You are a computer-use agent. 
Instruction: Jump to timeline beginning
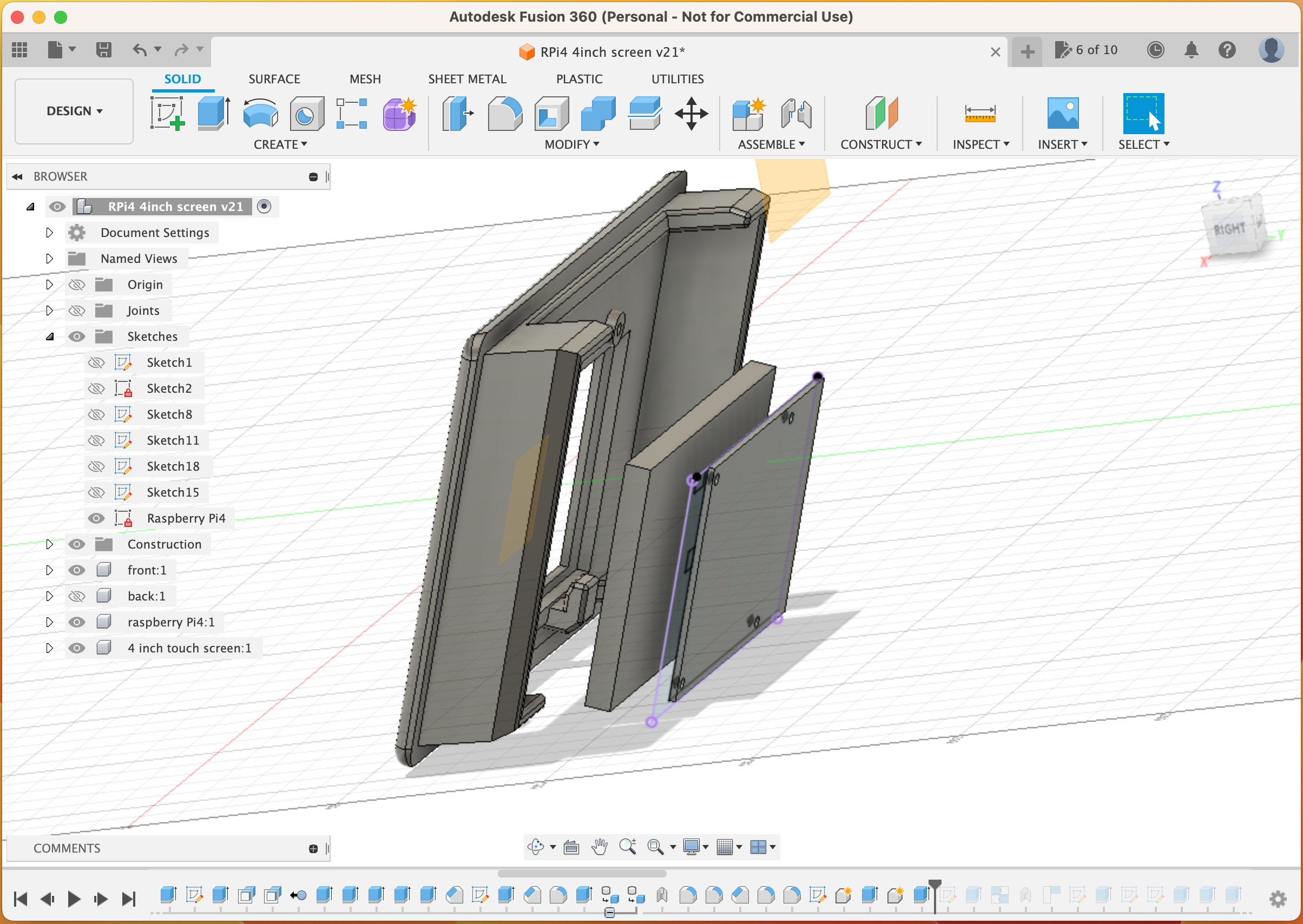[x=21, y=899]
